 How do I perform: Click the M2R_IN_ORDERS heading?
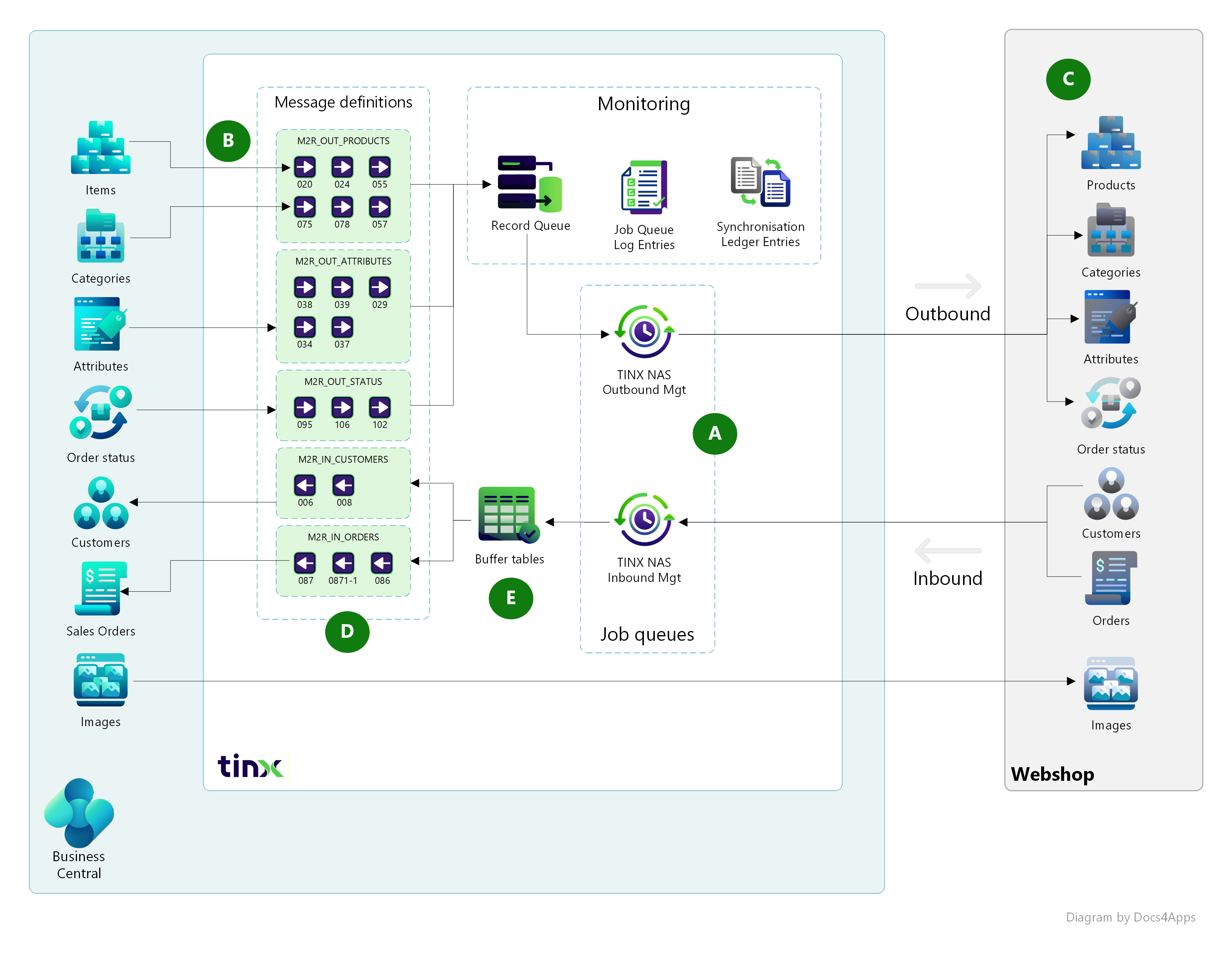tap(343, 537)
